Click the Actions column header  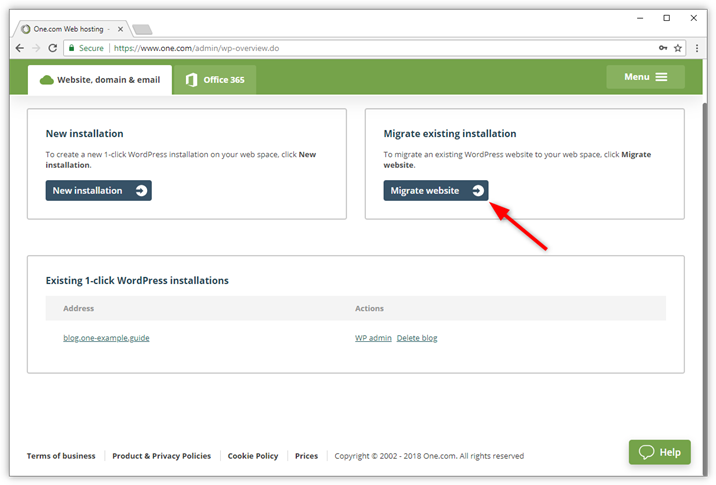[369, 308]
